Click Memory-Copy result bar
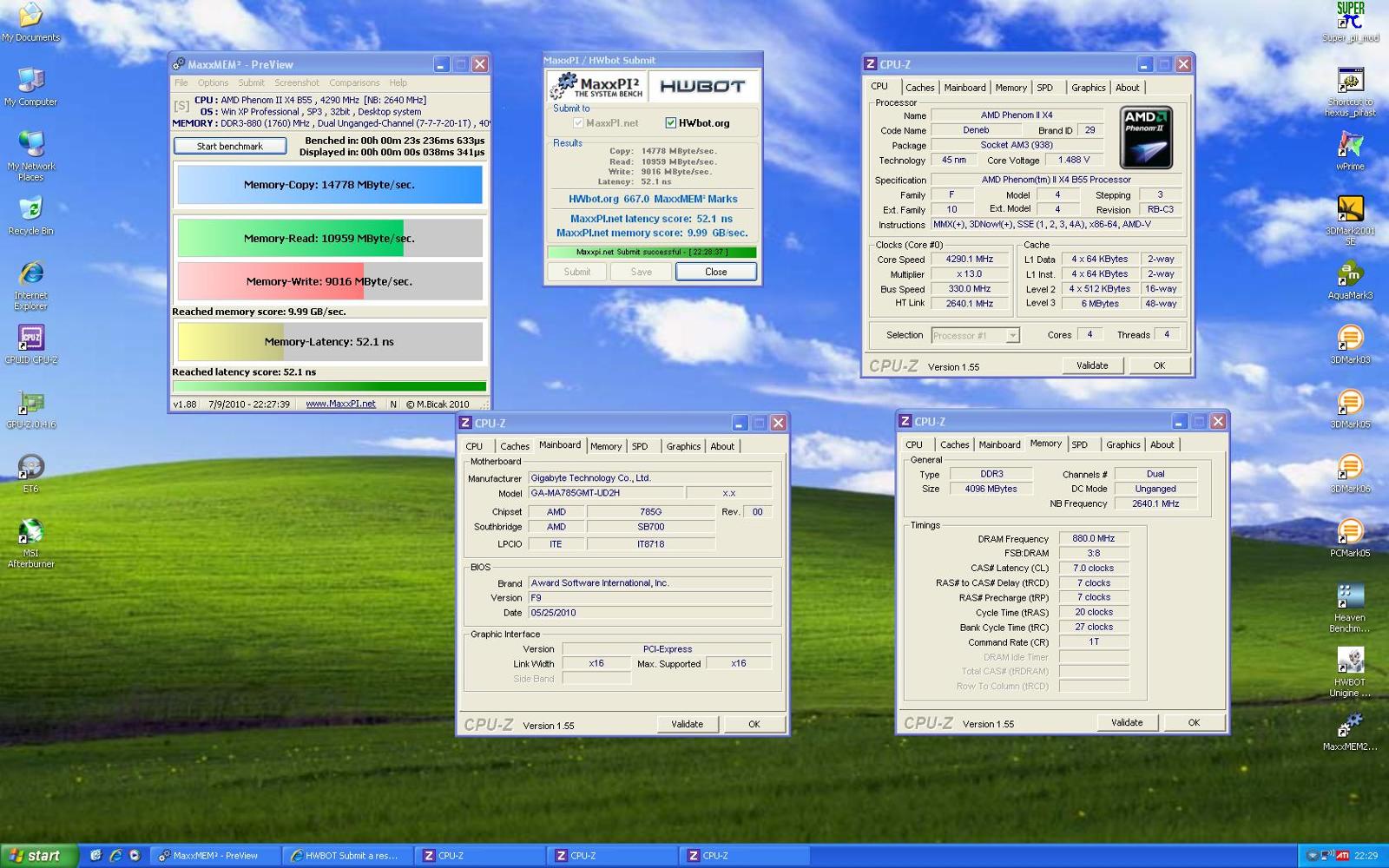The width and height of the screenshot is (1389, 868). pos(330,185)
